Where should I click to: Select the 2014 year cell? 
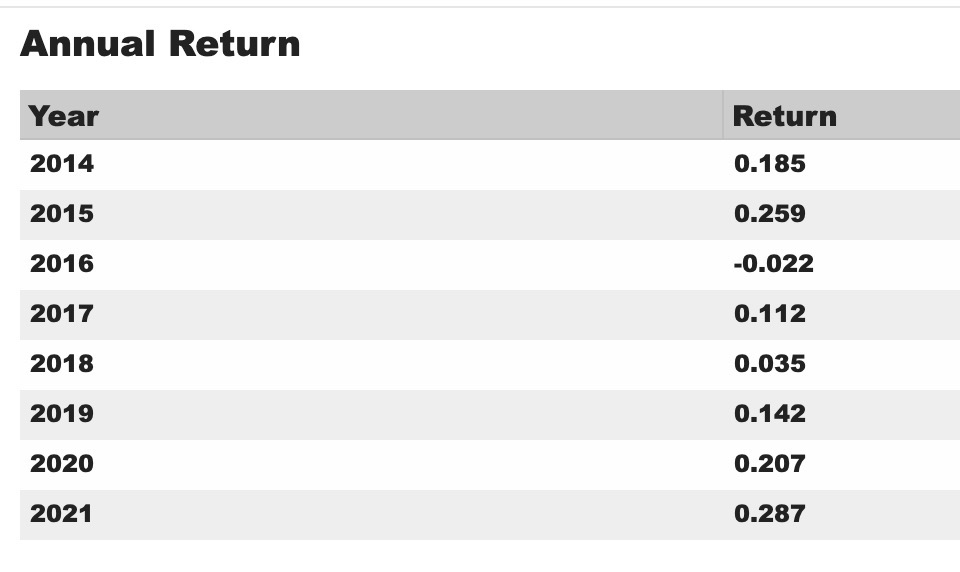click(x=62, y=164)
